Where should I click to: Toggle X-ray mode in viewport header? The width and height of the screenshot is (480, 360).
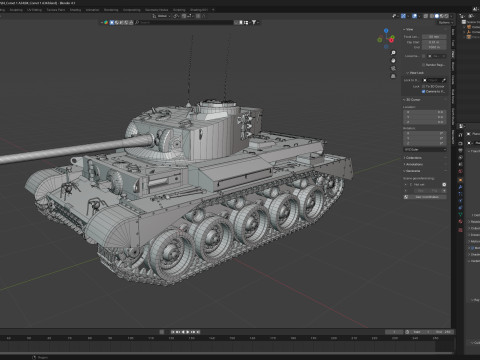(426, 16)
